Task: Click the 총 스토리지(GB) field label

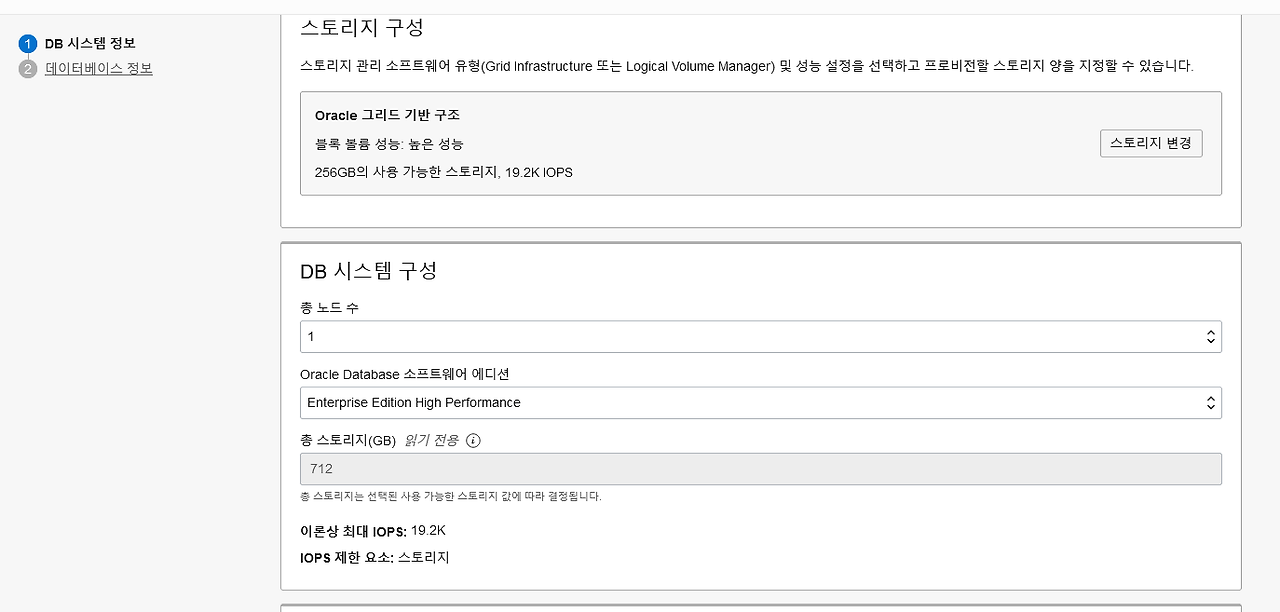Action: (x=348, y=441)
